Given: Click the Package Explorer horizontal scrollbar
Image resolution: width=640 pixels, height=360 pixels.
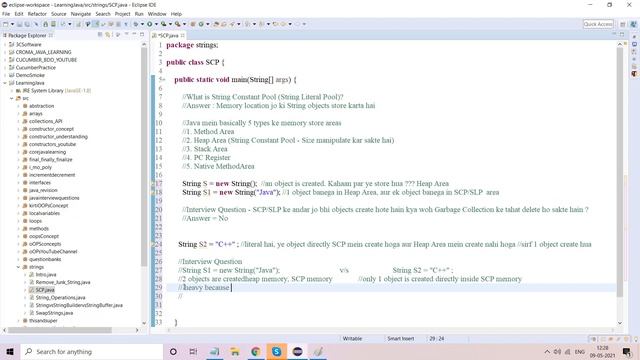Looking at the screenshot, I should pos(60,330).
